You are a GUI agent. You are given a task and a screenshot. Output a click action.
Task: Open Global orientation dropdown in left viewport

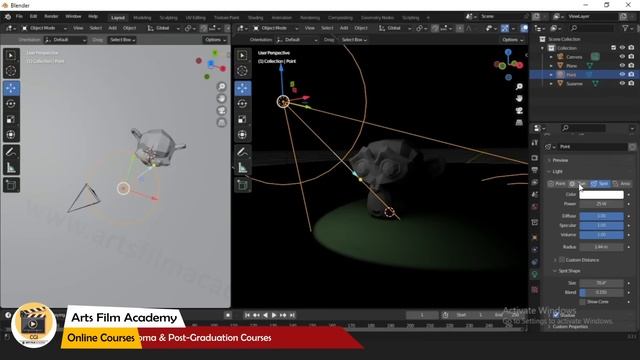(163, 28)
